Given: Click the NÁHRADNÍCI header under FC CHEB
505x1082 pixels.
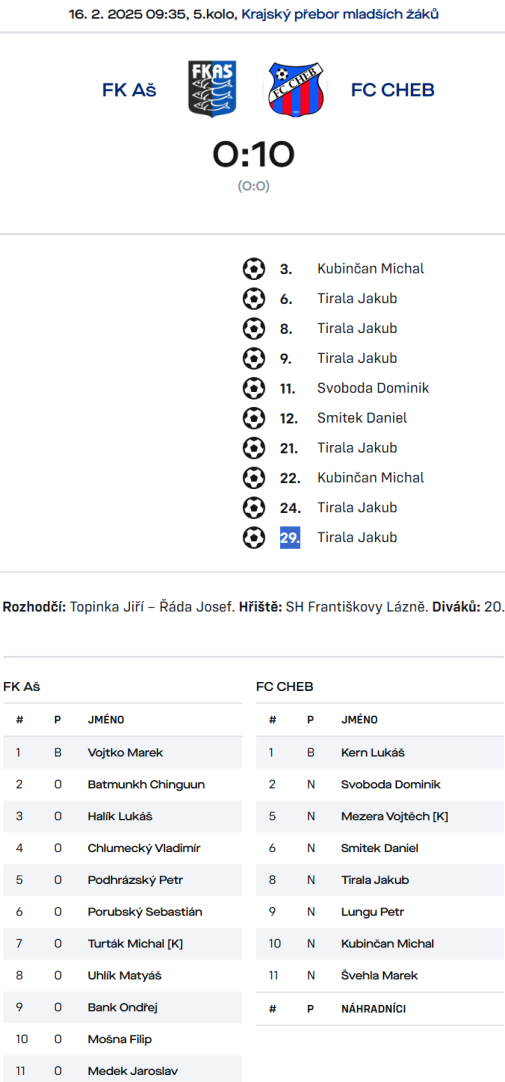Looking at the screenshot, I should pyautogui.click(x=373, y=1009).
